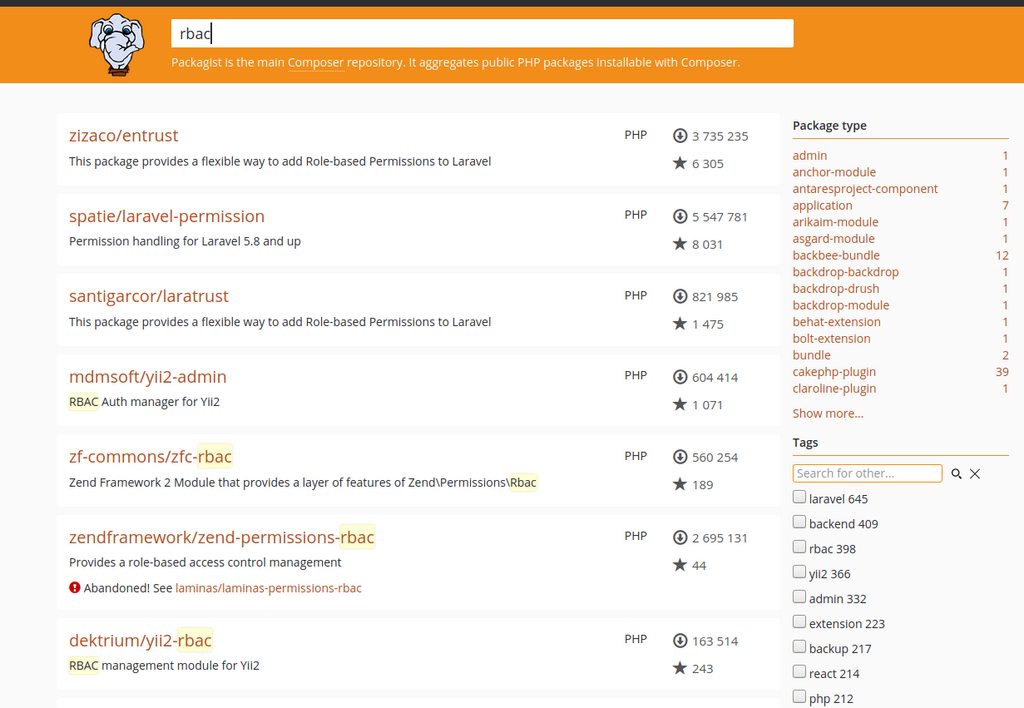This screenshot has width=1024, height=708.
Task: Filter by admin package type
Action: [810, 155]
